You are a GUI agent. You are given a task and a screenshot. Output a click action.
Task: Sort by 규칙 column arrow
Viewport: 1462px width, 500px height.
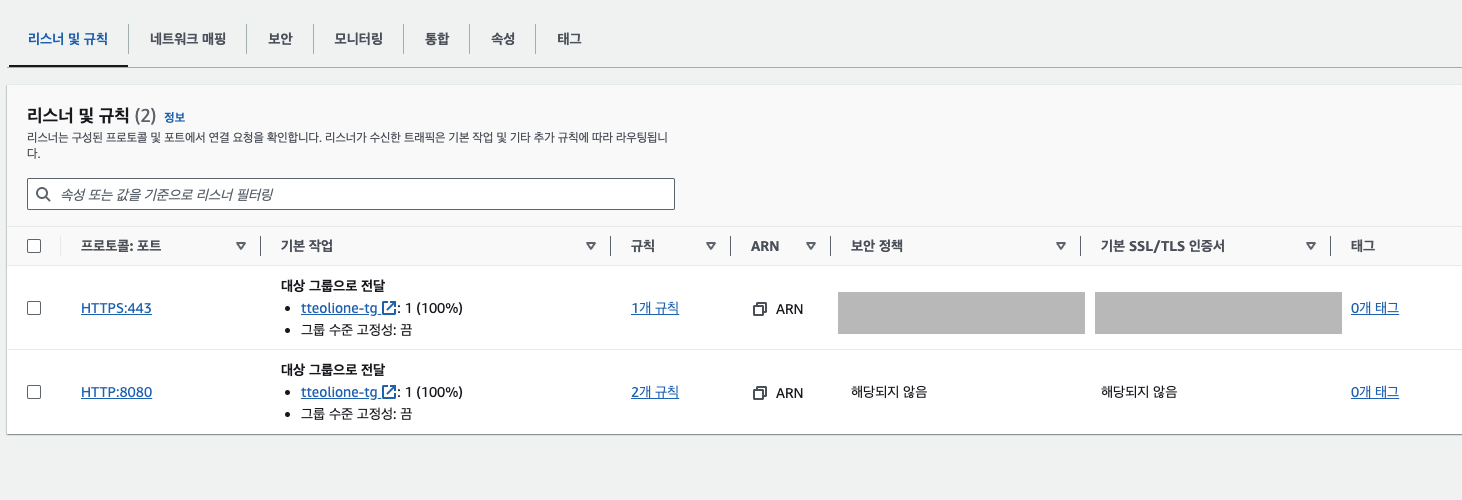(711, 246)
